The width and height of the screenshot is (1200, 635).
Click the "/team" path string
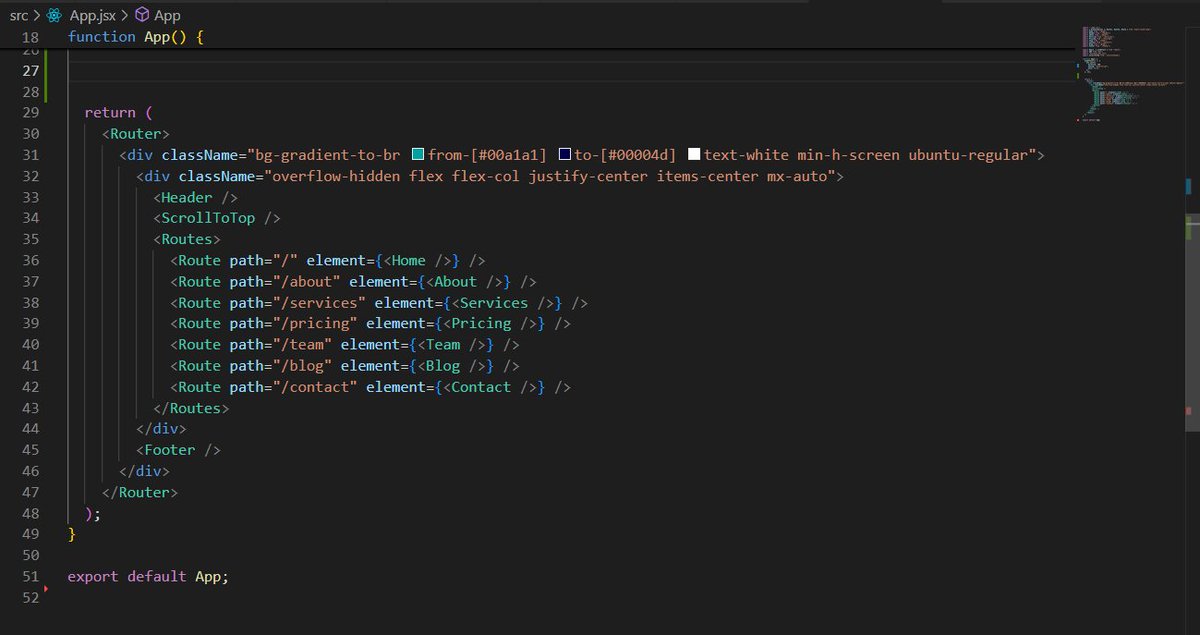pyautogui.click(x=302, y=344)
